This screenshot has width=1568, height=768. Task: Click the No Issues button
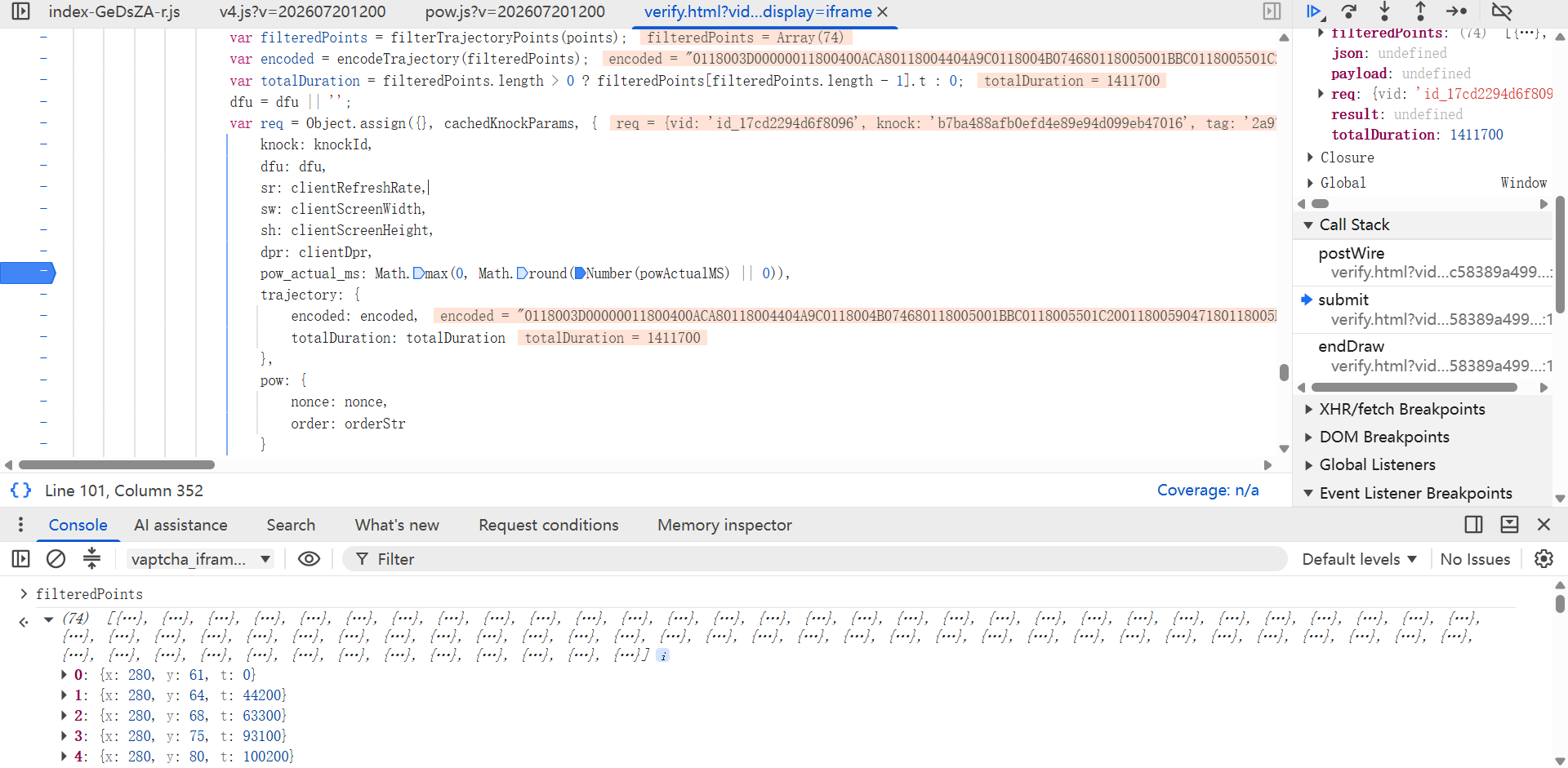tap(1475, 559)
